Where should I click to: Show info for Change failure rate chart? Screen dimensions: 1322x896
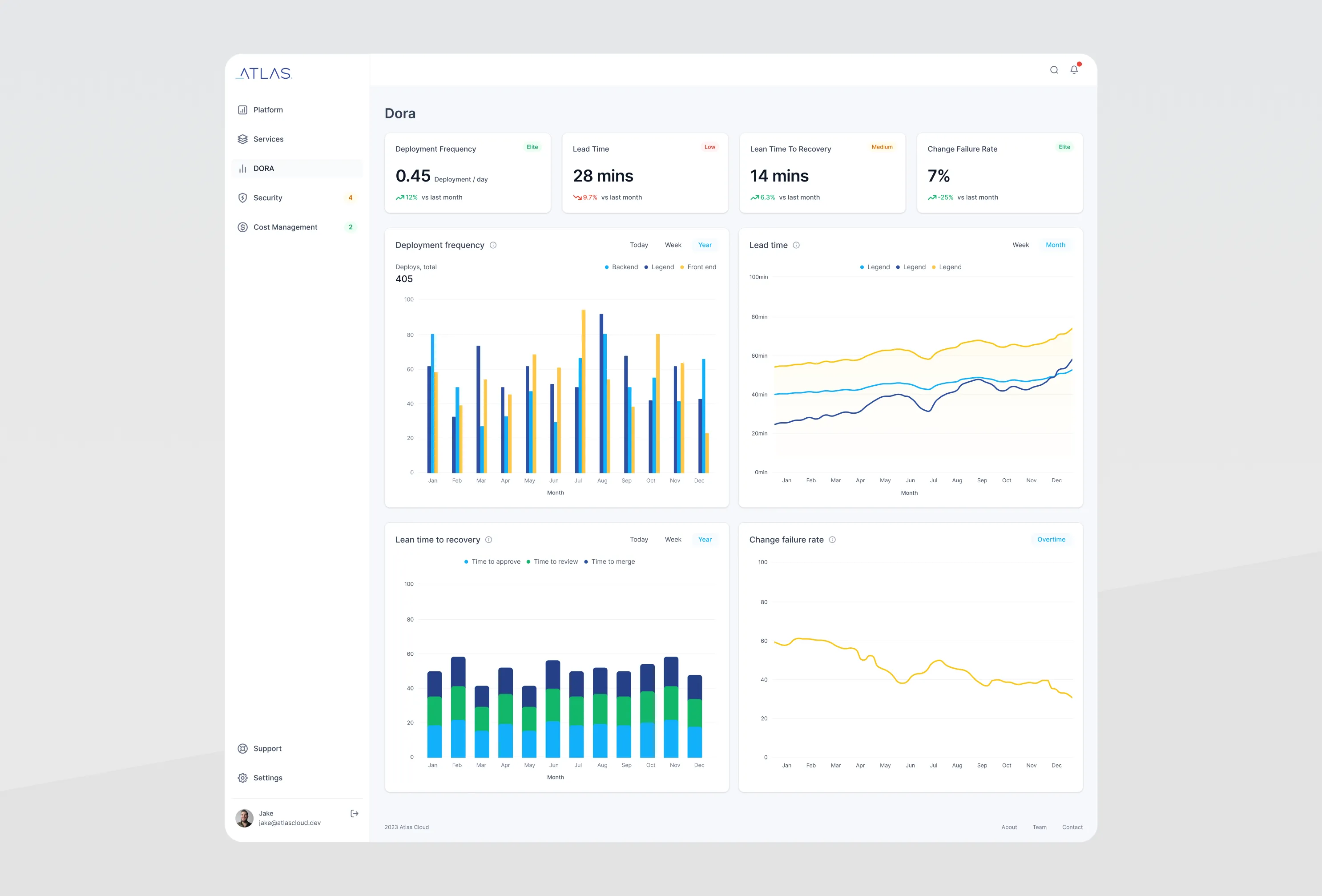tap(832, 540)
